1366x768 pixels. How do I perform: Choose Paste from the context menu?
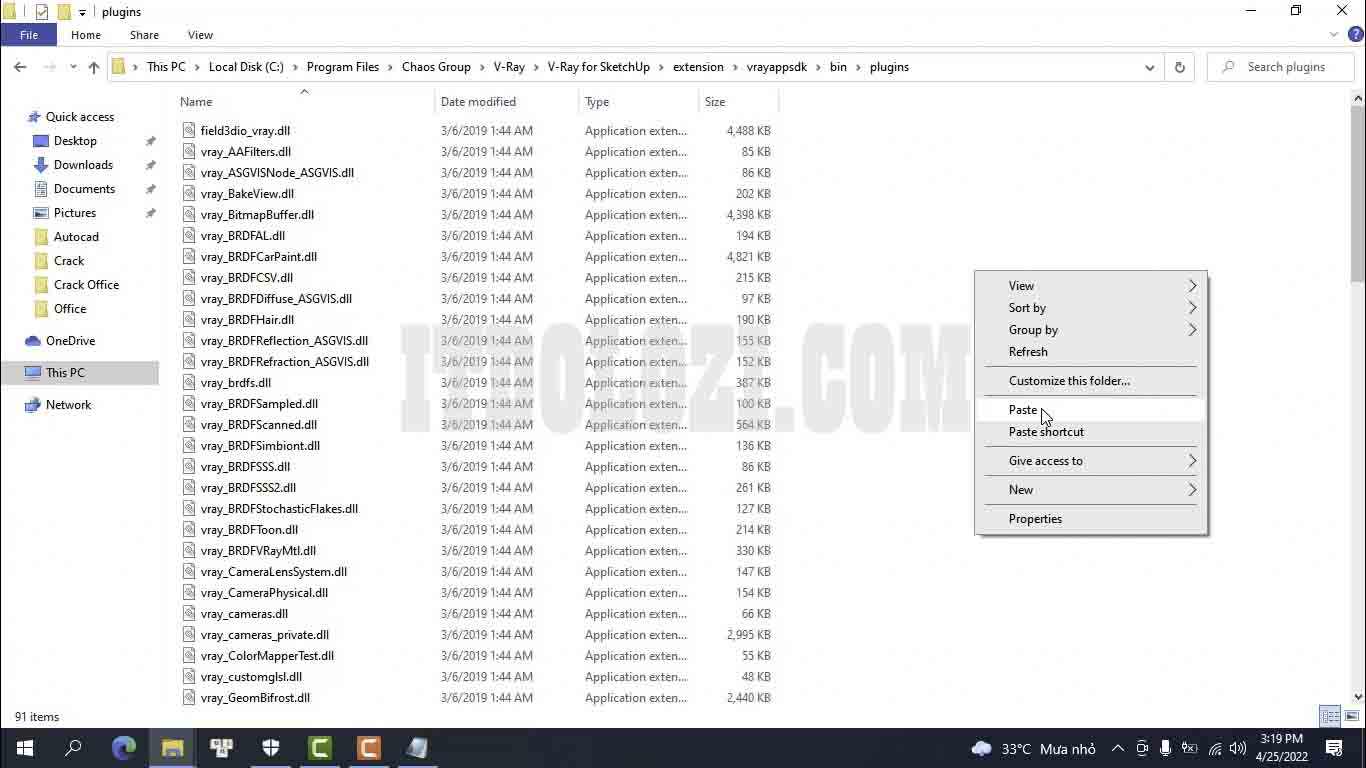point(1023,410)
